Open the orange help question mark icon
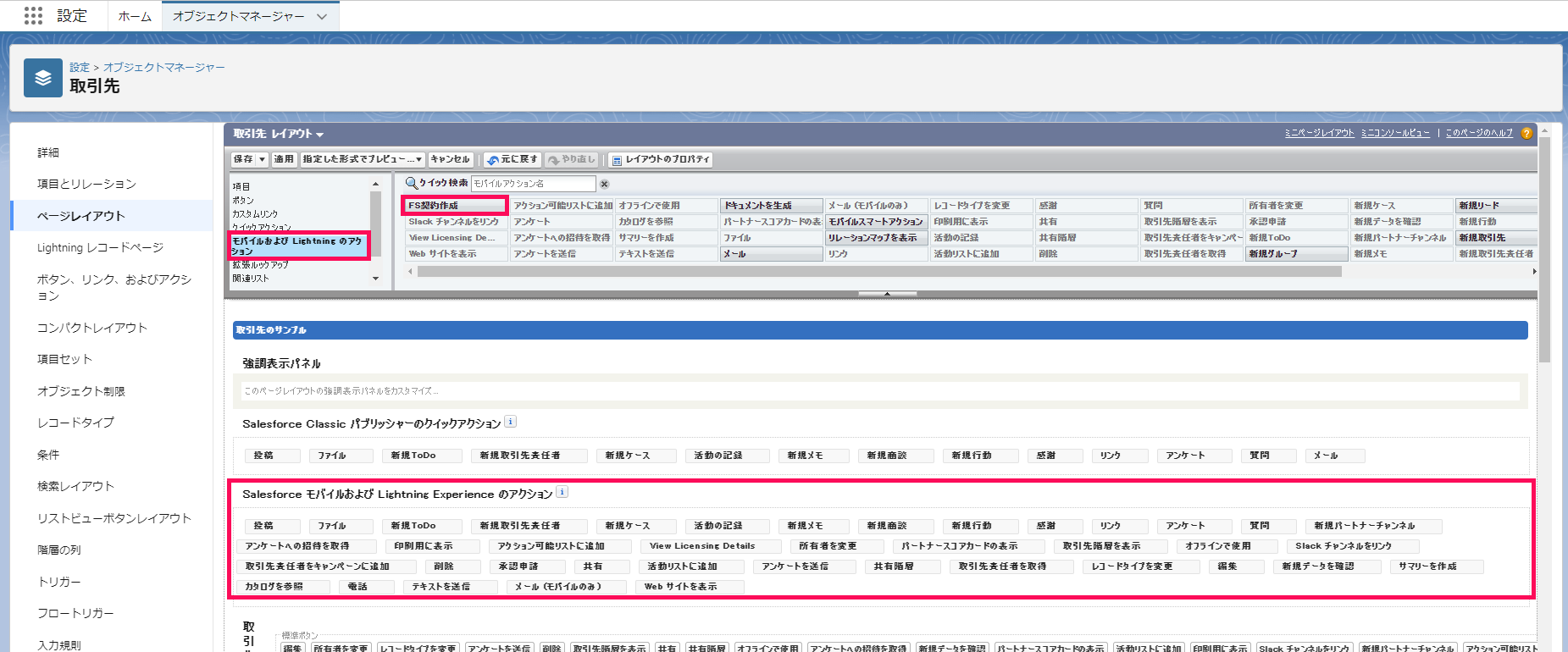1568x652 pixels. pos(1526,133)
